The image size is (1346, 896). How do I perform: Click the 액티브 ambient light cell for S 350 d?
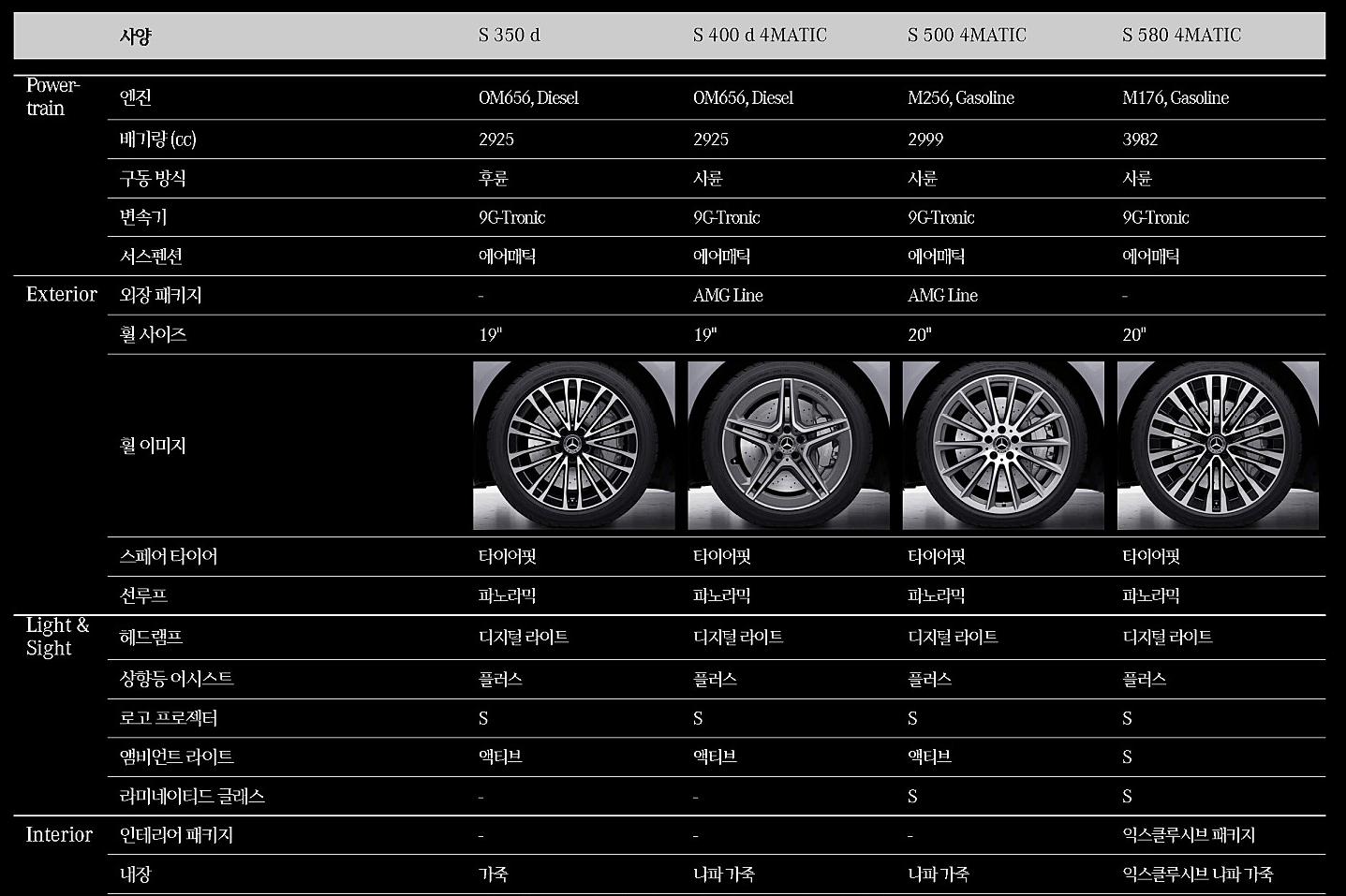tap(500, 756)
